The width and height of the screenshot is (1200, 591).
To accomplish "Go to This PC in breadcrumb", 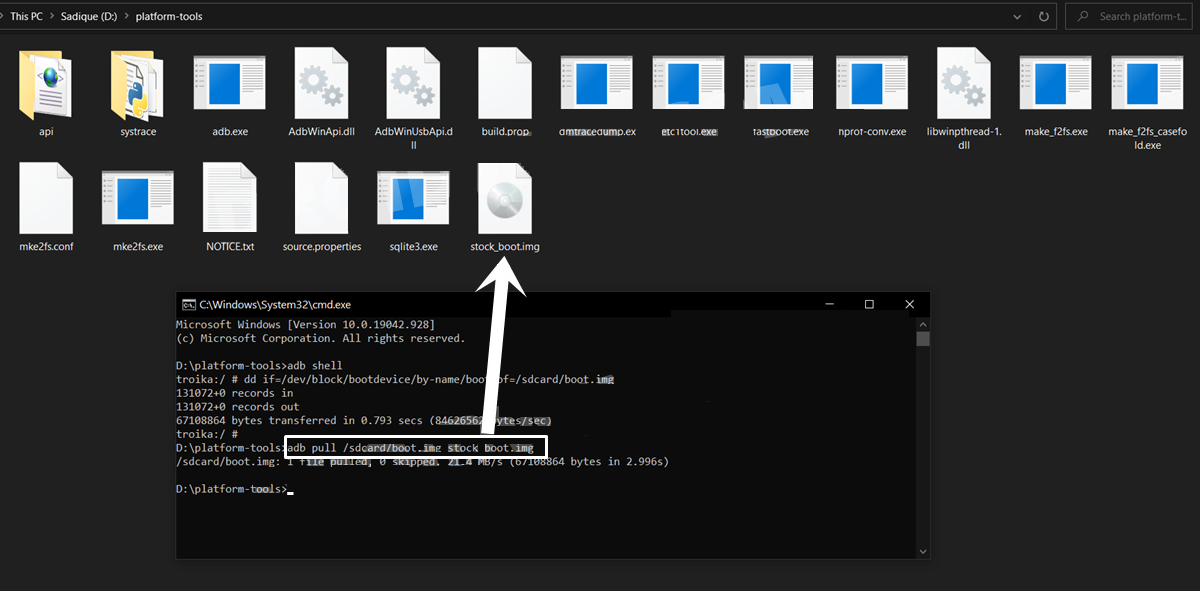I will (x=26, y=17).
